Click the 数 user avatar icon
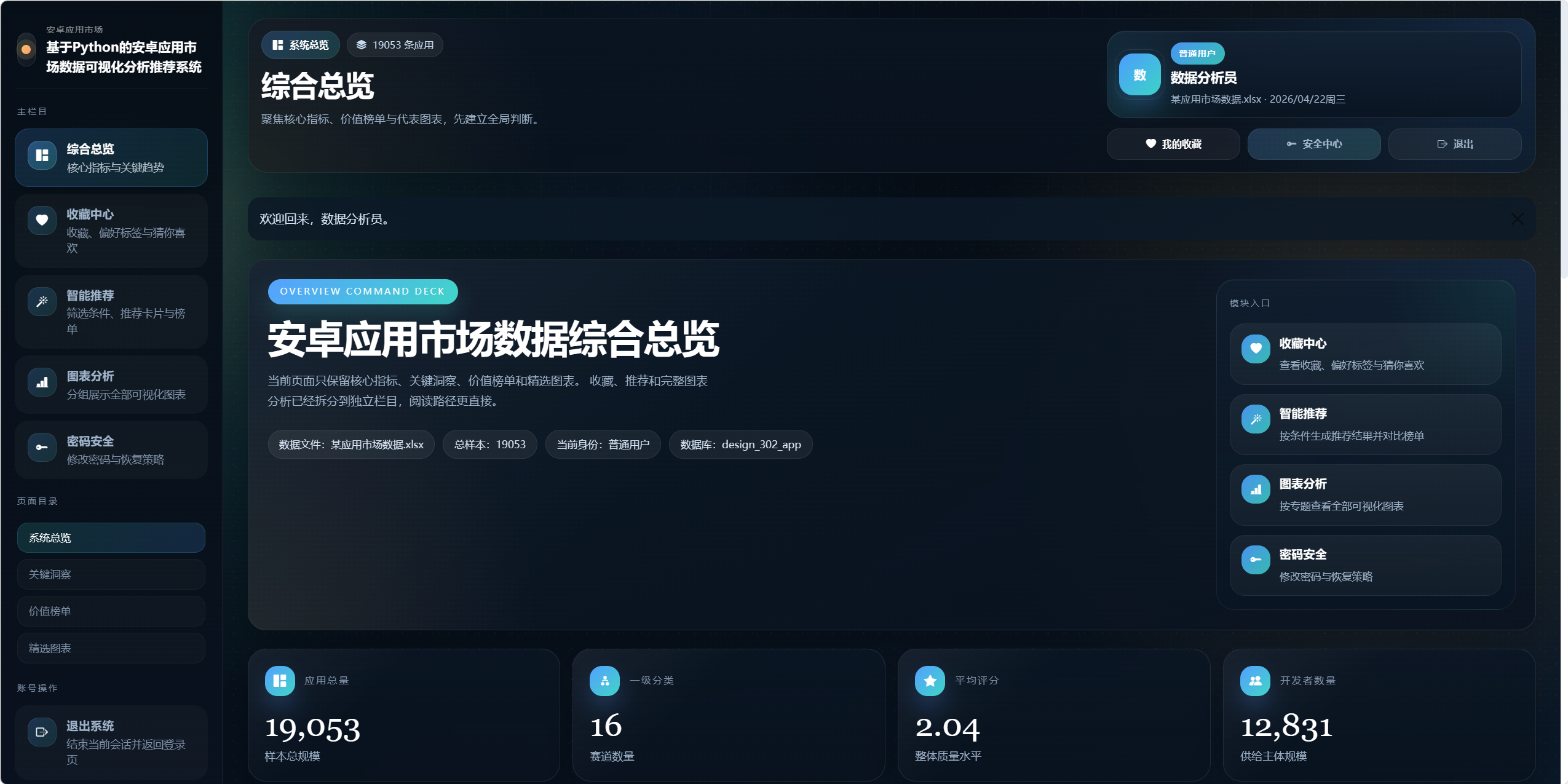This screenshot has height=784, width=1568. (1139, 75)
